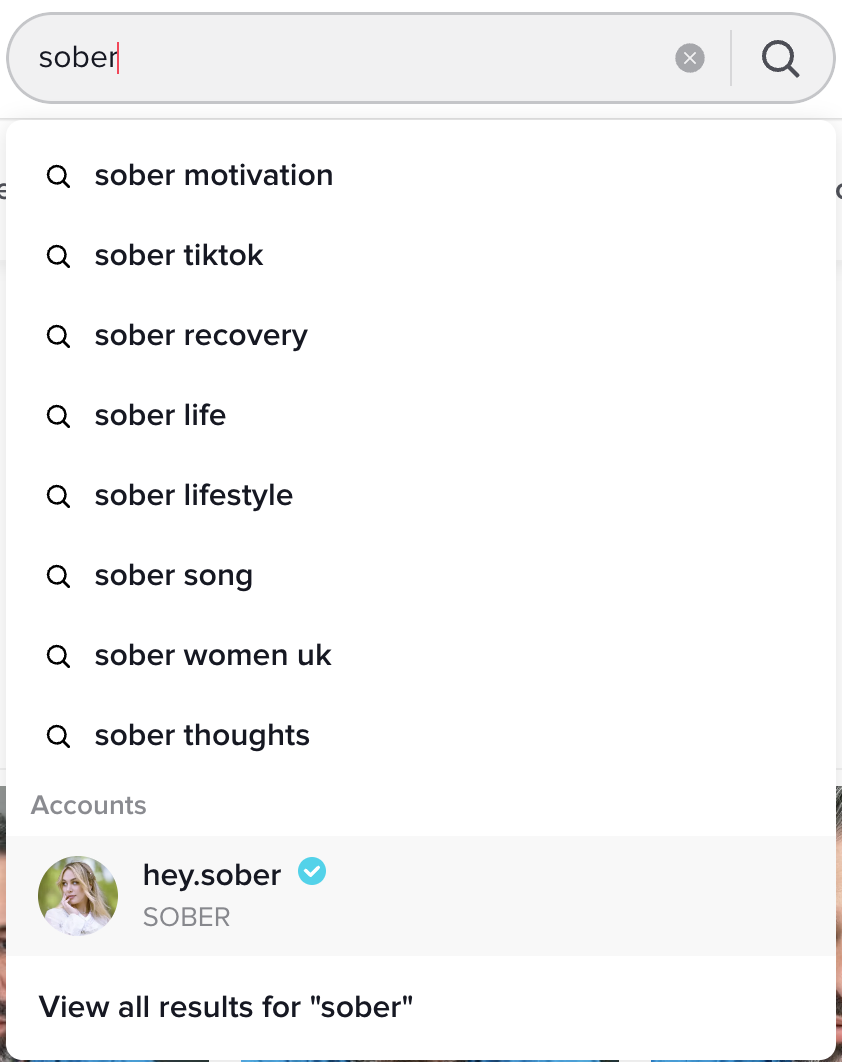Image resolution: width=842 pixels, height=1062 pixels.
Task: Select the "sober life" suggestion
Action: [x=160, y=415]
